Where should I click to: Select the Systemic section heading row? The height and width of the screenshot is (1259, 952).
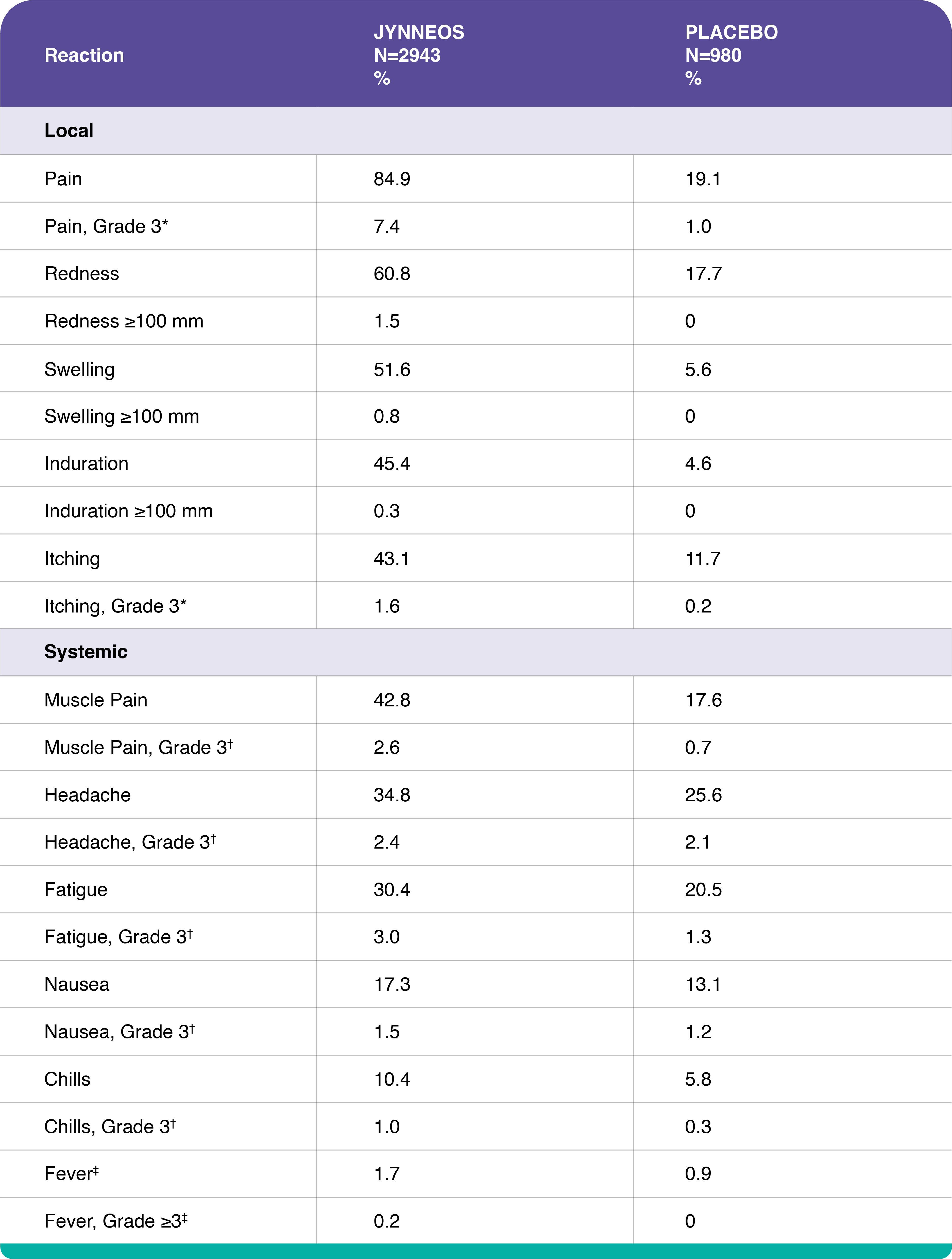tap(86, 652)
